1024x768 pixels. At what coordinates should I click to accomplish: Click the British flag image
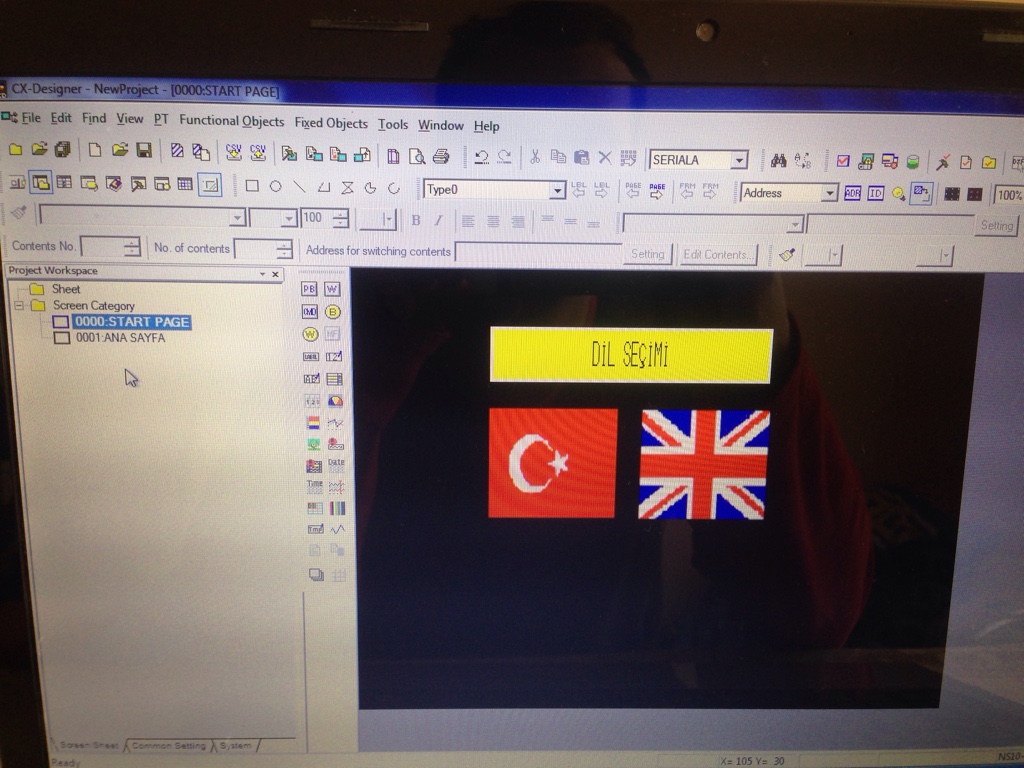[703, 465]
